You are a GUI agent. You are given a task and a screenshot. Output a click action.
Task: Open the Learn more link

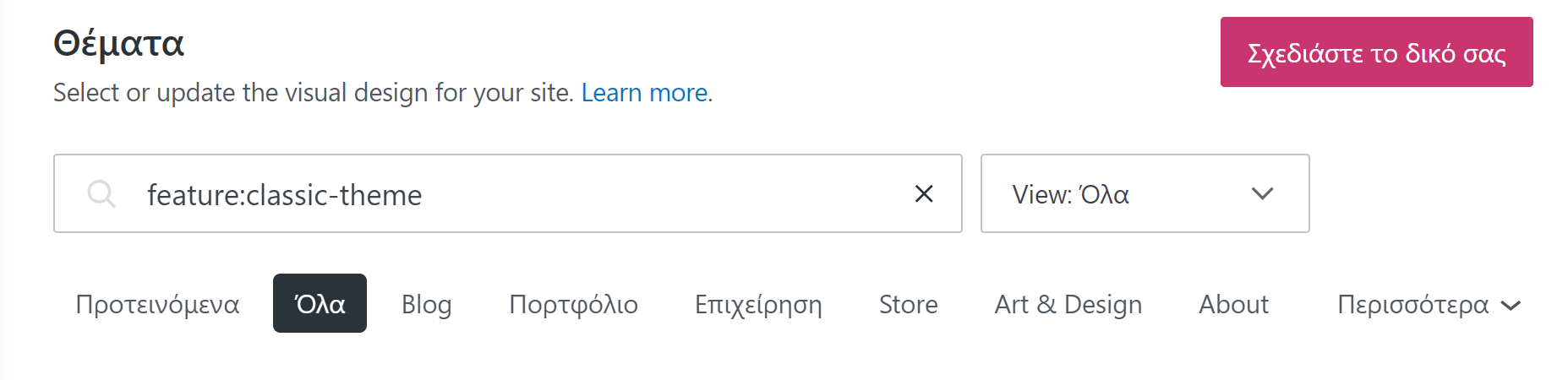[644, 92]
